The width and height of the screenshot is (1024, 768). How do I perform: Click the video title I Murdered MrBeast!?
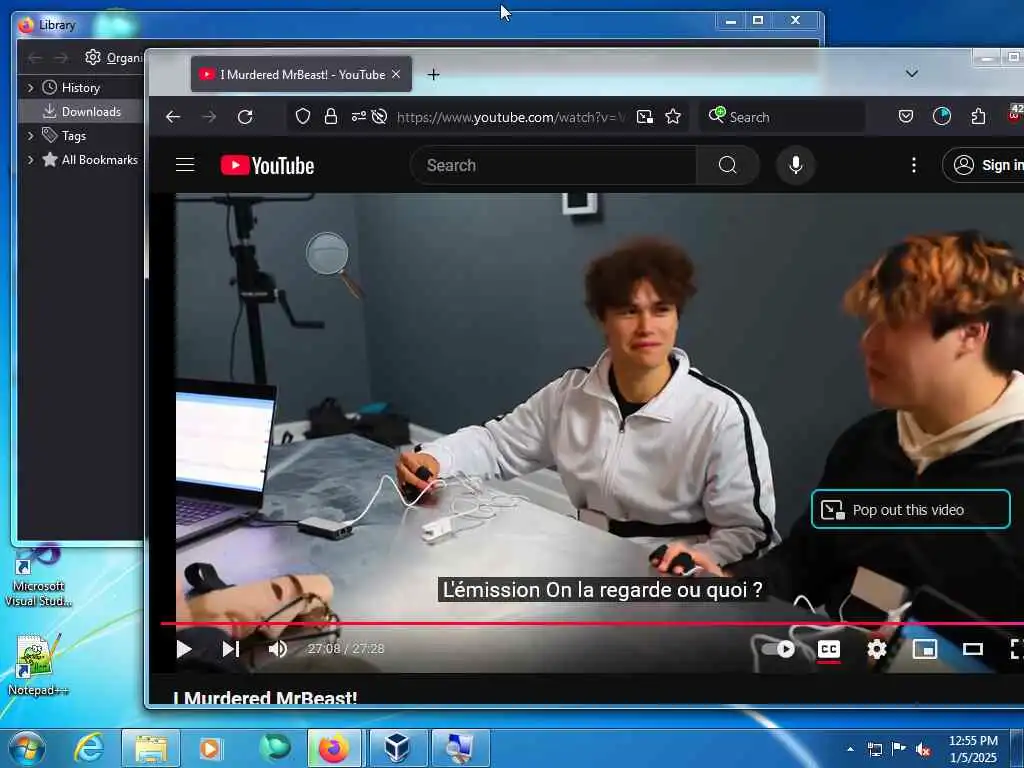(x=265, y=697)
